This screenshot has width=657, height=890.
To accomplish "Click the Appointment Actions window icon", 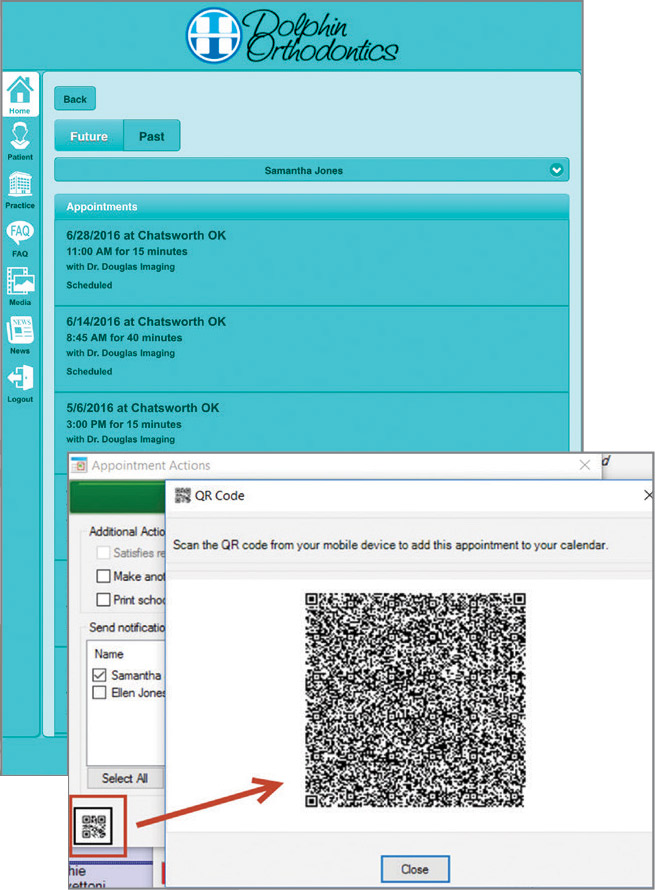I will pyautogui.click(x=79, y=465).
